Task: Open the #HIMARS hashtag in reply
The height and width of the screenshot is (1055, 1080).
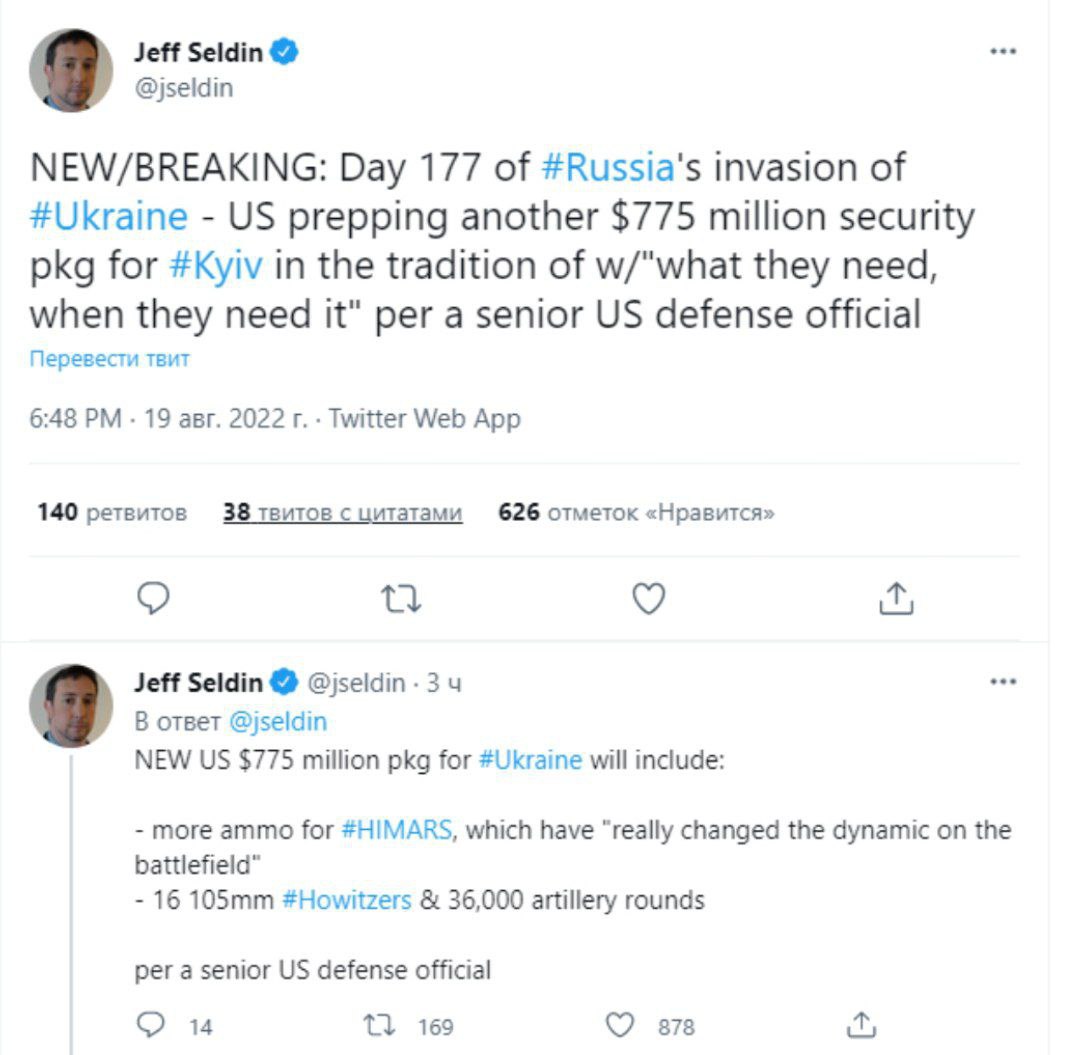Action: pos(397,830)
